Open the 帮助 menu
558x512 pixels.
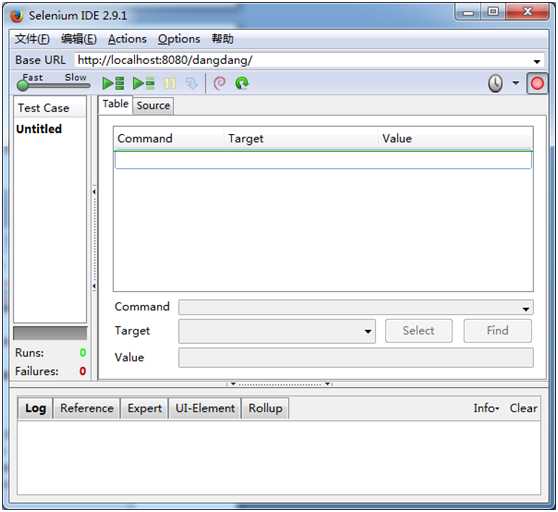[x=223, y=38]
